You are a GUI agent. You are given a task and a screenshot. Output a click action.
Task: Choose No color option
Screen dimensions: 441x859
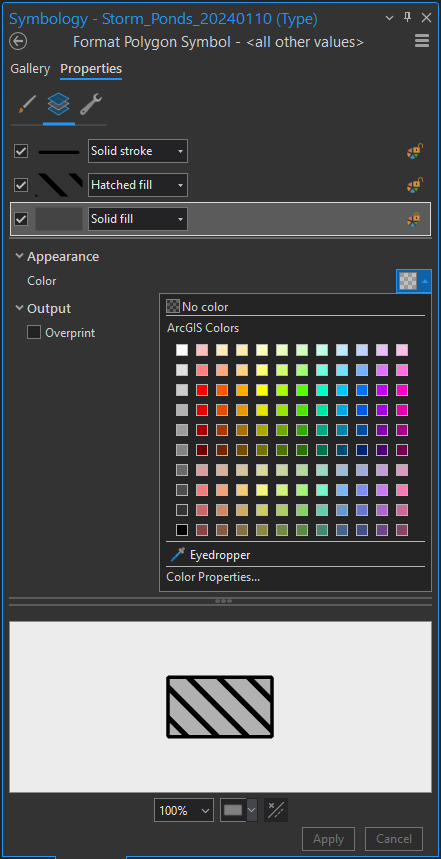(x=197, y=307)
